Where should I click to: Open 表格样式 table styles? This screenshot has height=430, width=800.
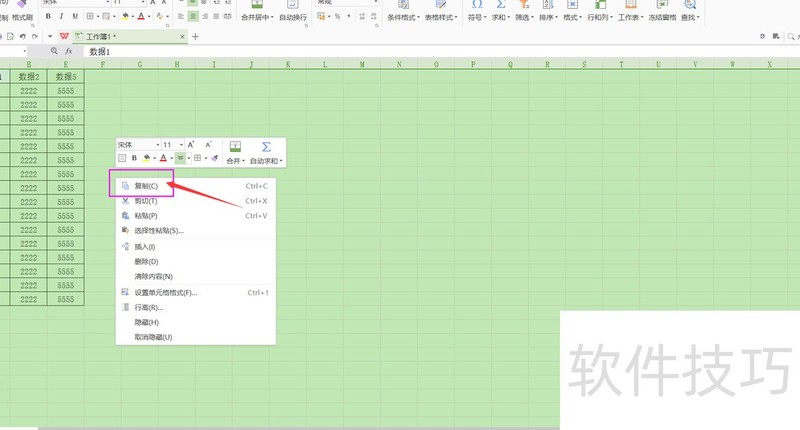click(x=441, y=11)
